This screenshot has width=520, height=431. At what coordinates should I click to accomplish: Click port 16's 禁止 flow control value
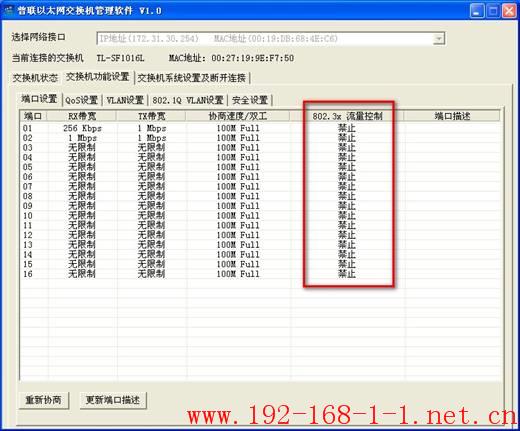pos(347,274)
